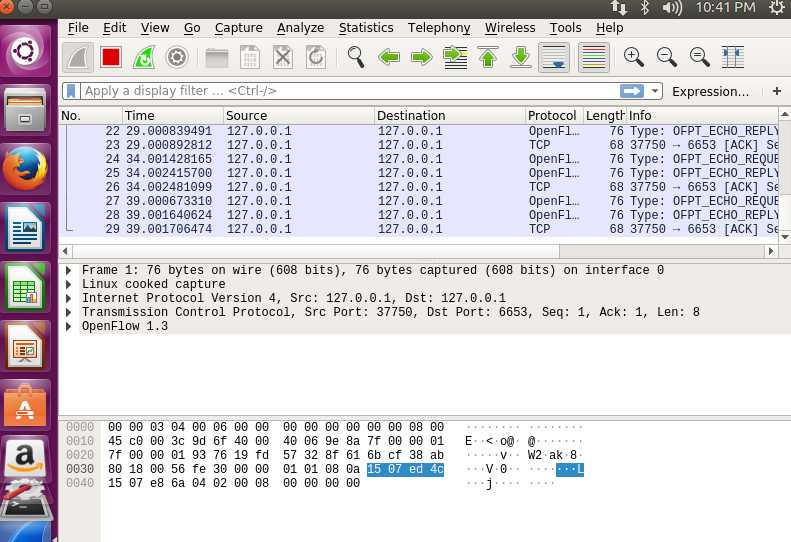Click highlighted hex bytes 15 07 ed 4c

click(x=405, y=469)
